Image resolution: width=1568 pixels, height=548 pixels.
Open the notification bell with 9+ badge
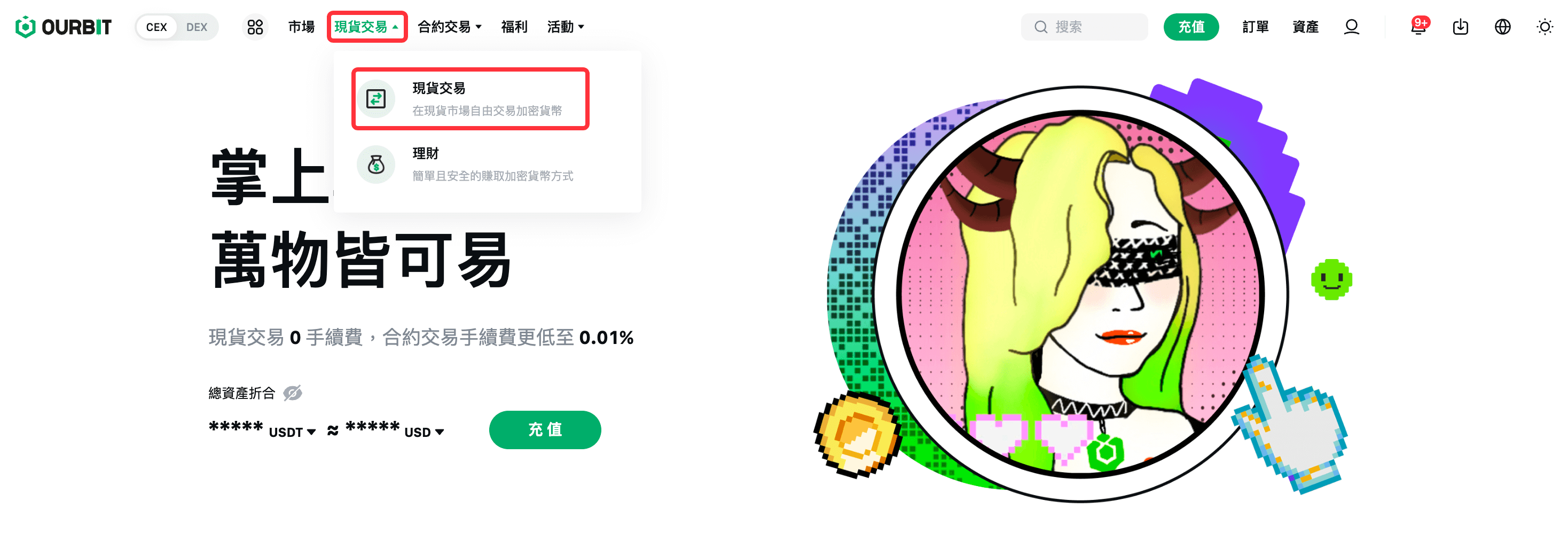click(x=1419, y=27)
